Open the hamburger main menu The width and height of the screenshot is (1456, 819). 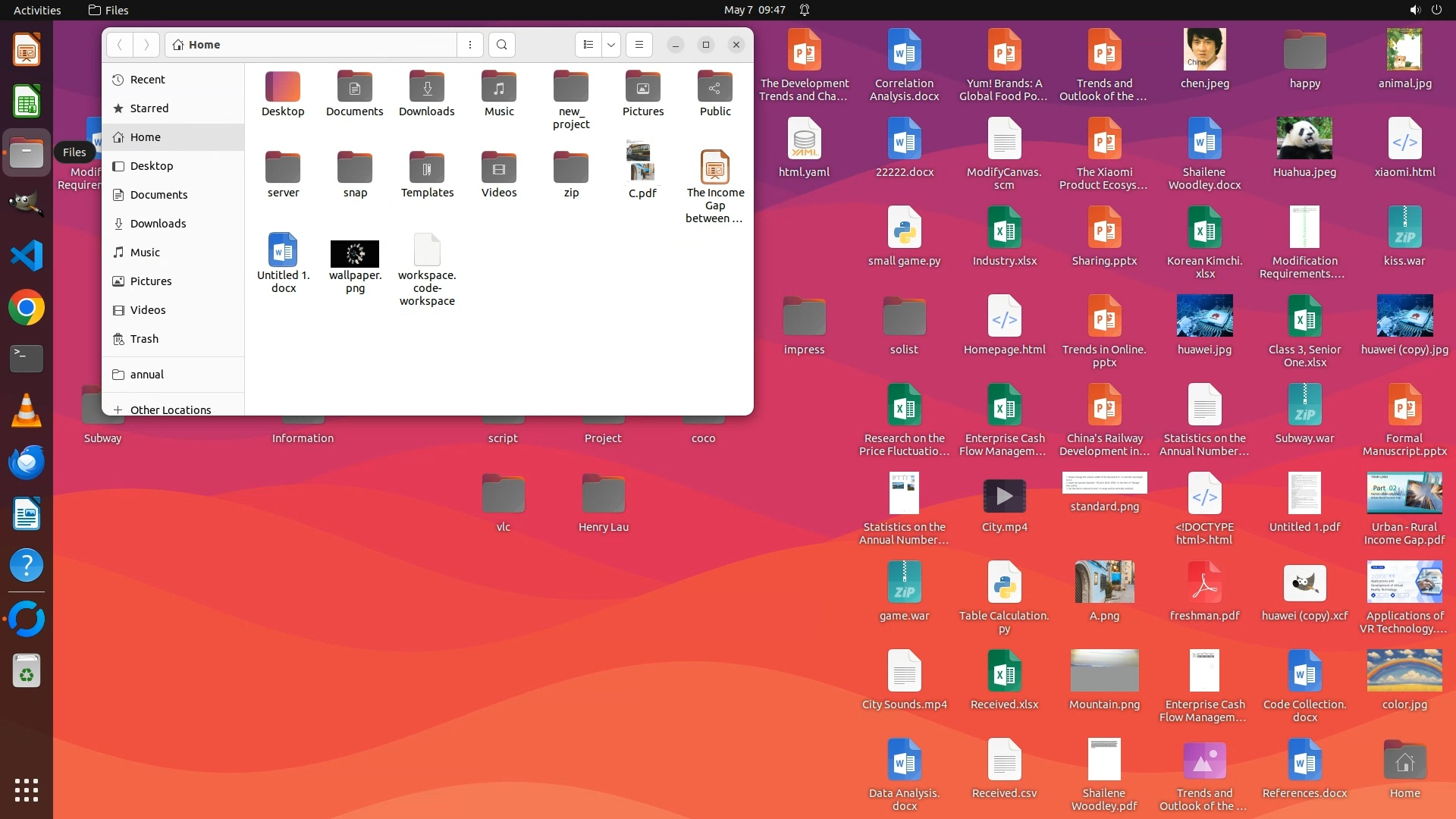[639, 45]
